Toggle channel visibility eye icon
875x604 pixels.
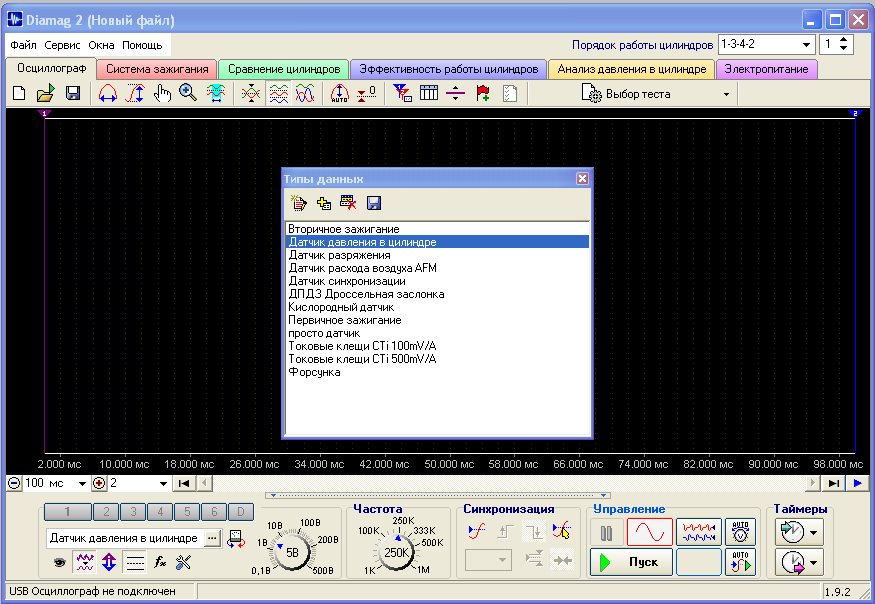click(x=59, y=563)
